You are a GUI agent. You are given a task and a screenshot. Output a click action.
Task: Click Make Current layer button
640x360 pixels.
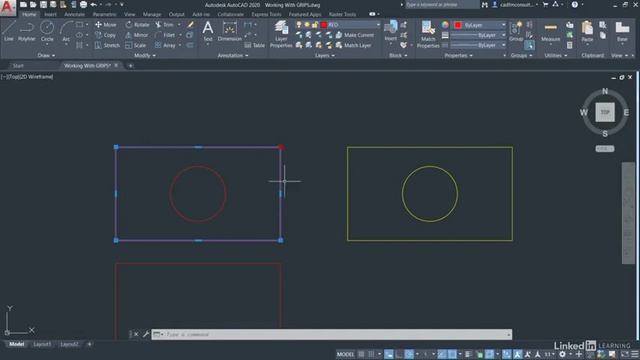(x=355, y=35)
